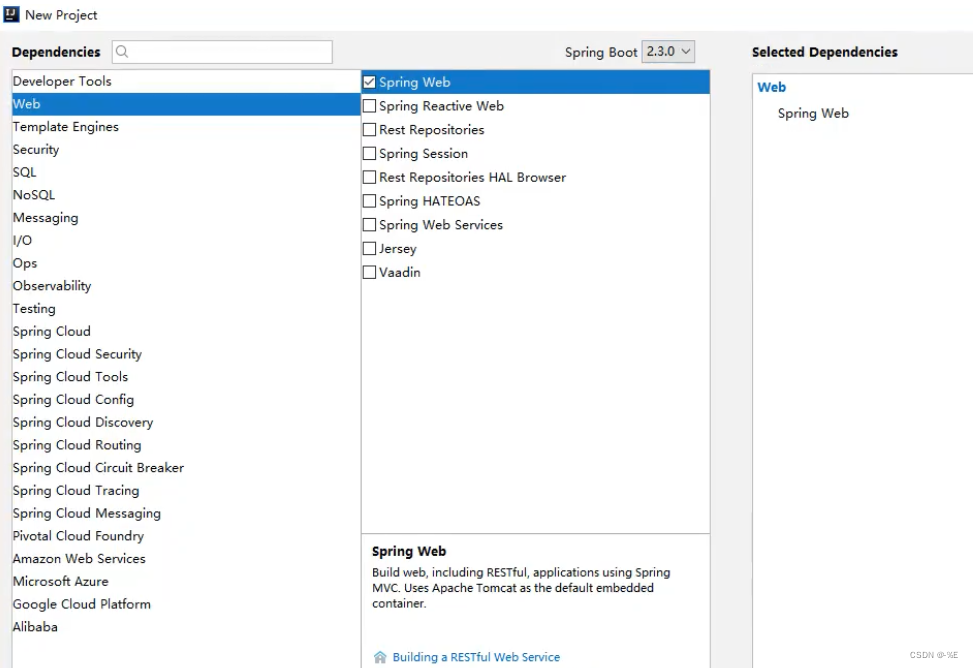Click the Dependencies search input field
This screenshot has height=668, width=973.
tap(222, 52)
